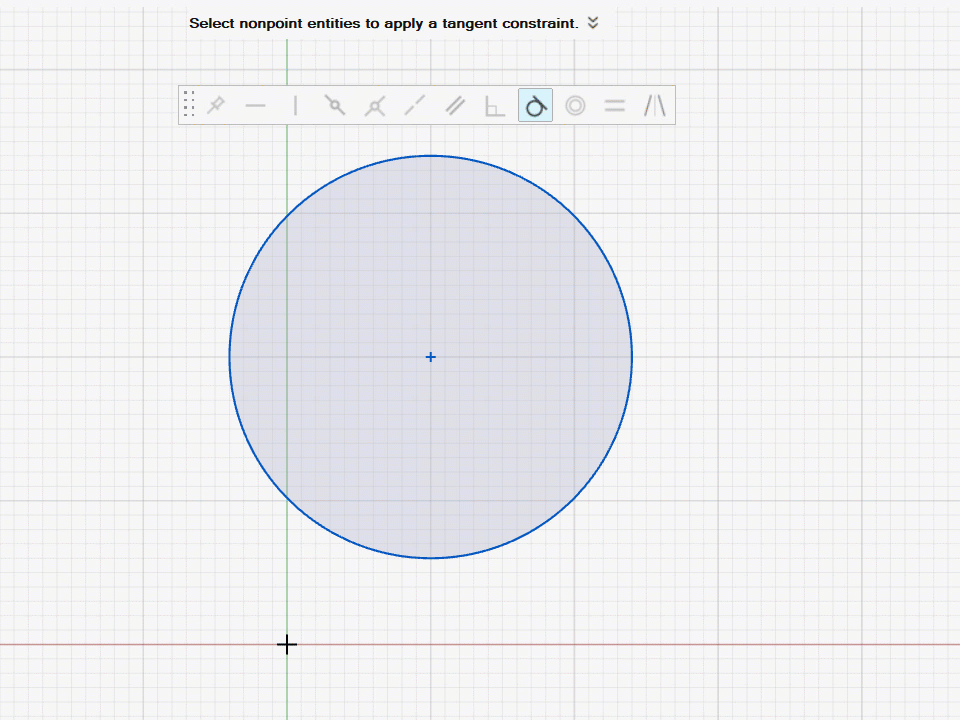Select the blue circle's edge
Screen dimensions: 960x720
pyautogui.click(x=631, y=357)
